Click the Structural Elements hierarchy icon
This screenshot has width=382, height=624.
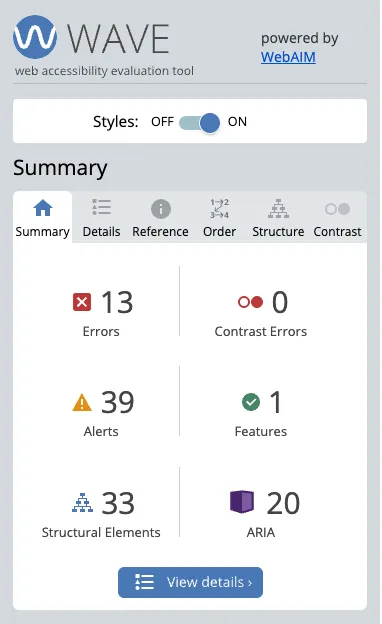[x=82, y=503]
